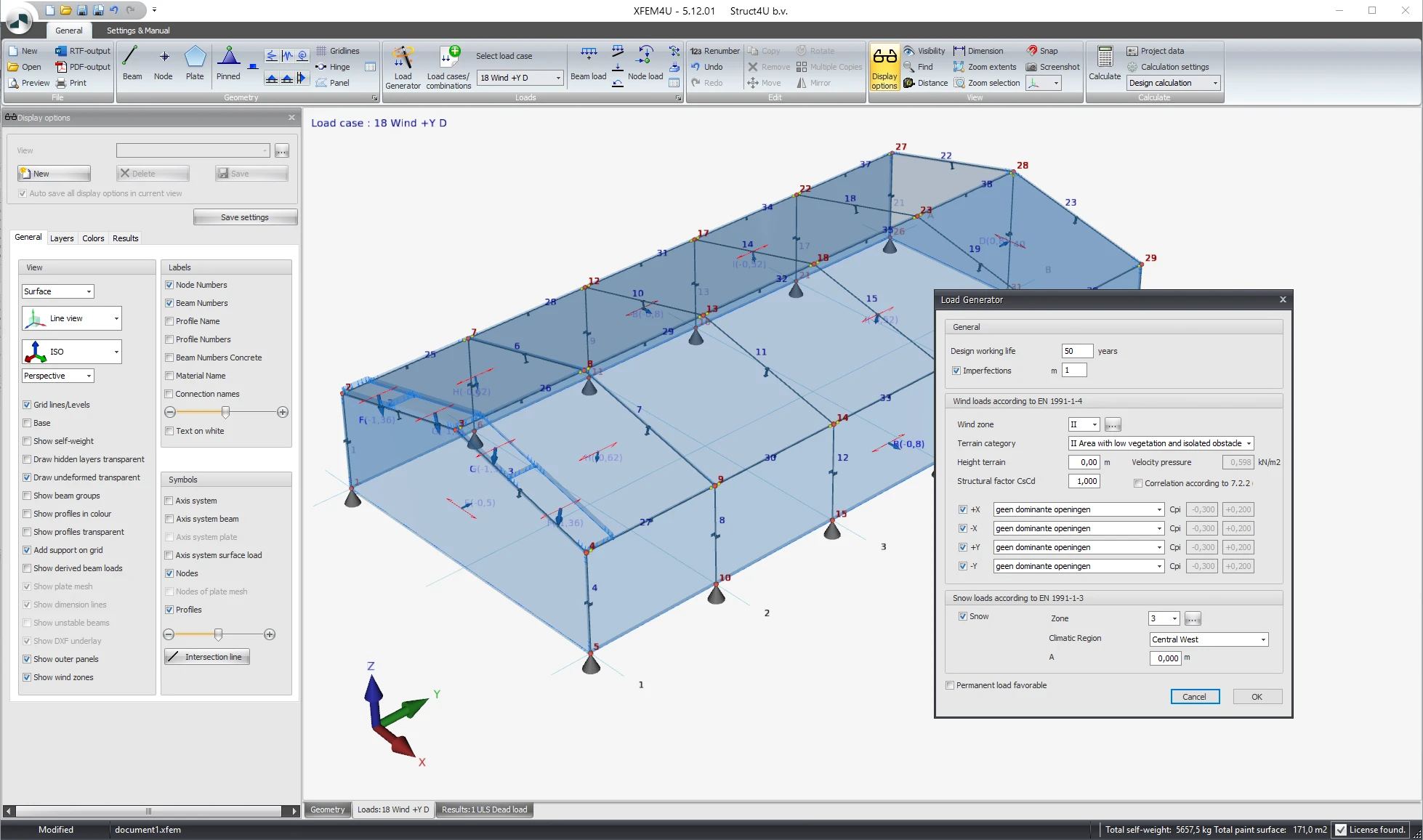Image resolution: width=1423 pixels, height=840 pixels.
Task: Open Project data
Action: coord(1156,51)
